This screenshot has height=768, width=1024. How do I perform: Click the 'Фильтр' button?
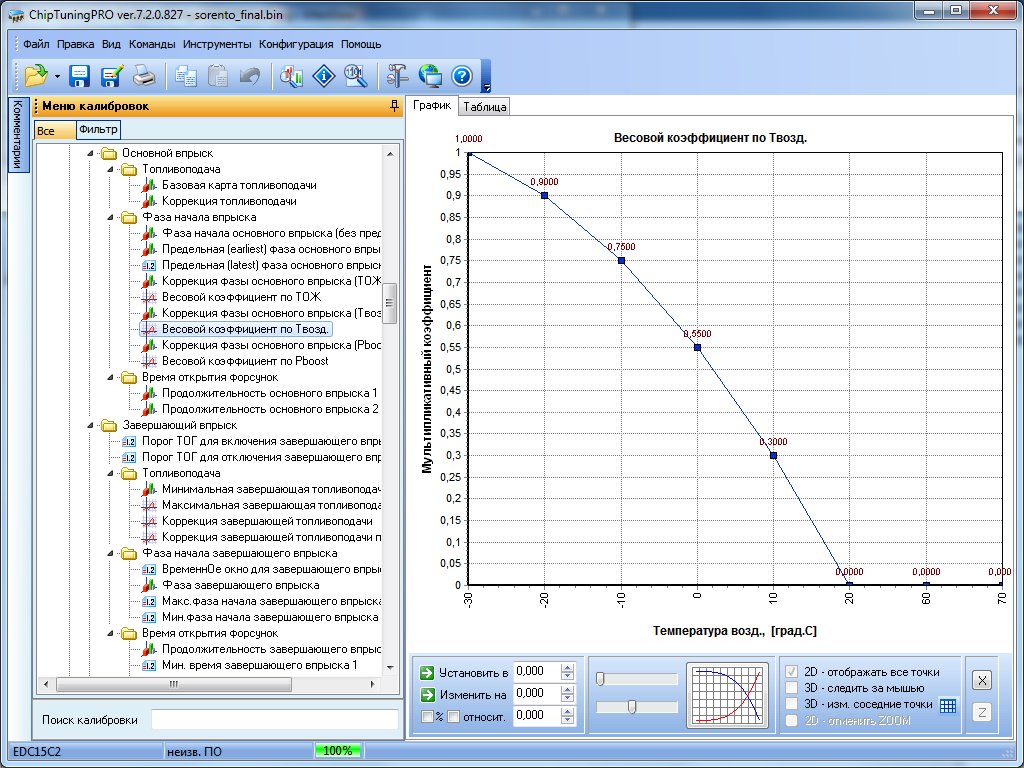[x=98, y=130]
